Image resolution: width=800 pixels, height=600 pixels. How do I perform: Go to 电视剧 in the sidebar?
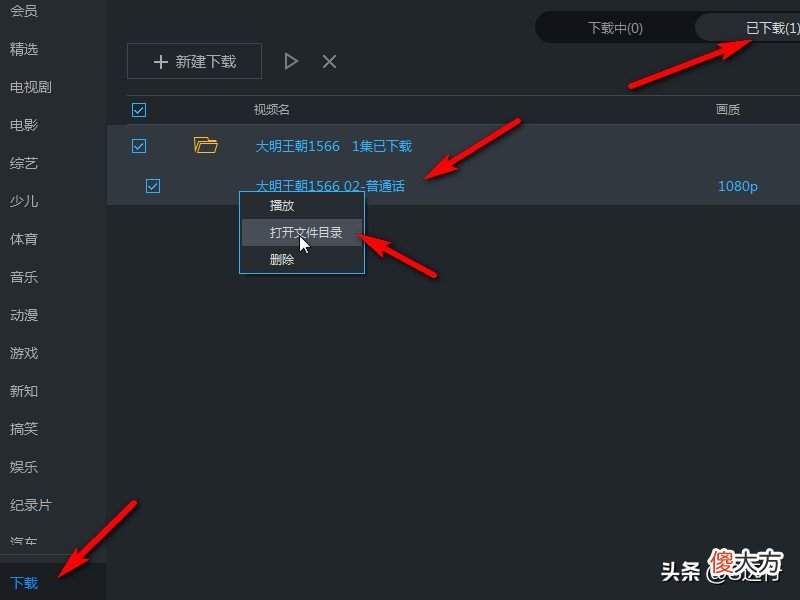point(31,87)
